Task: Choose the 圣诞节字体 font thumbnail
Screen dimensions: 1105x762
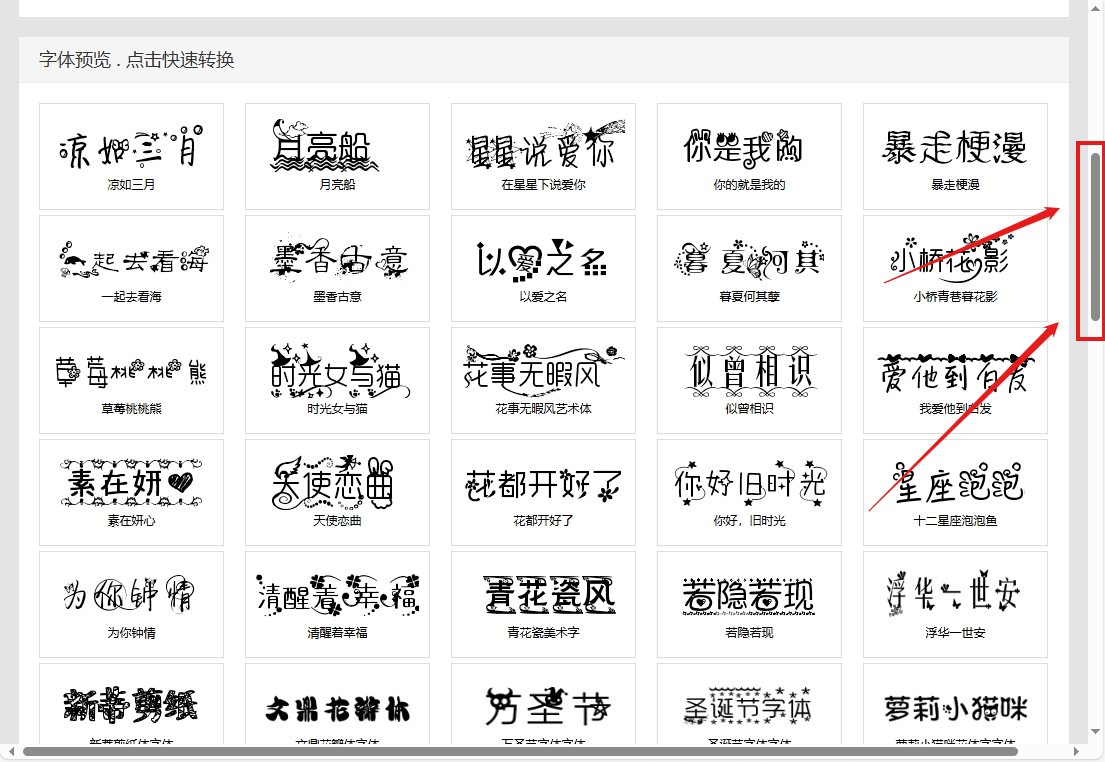Action: (749, 704)
